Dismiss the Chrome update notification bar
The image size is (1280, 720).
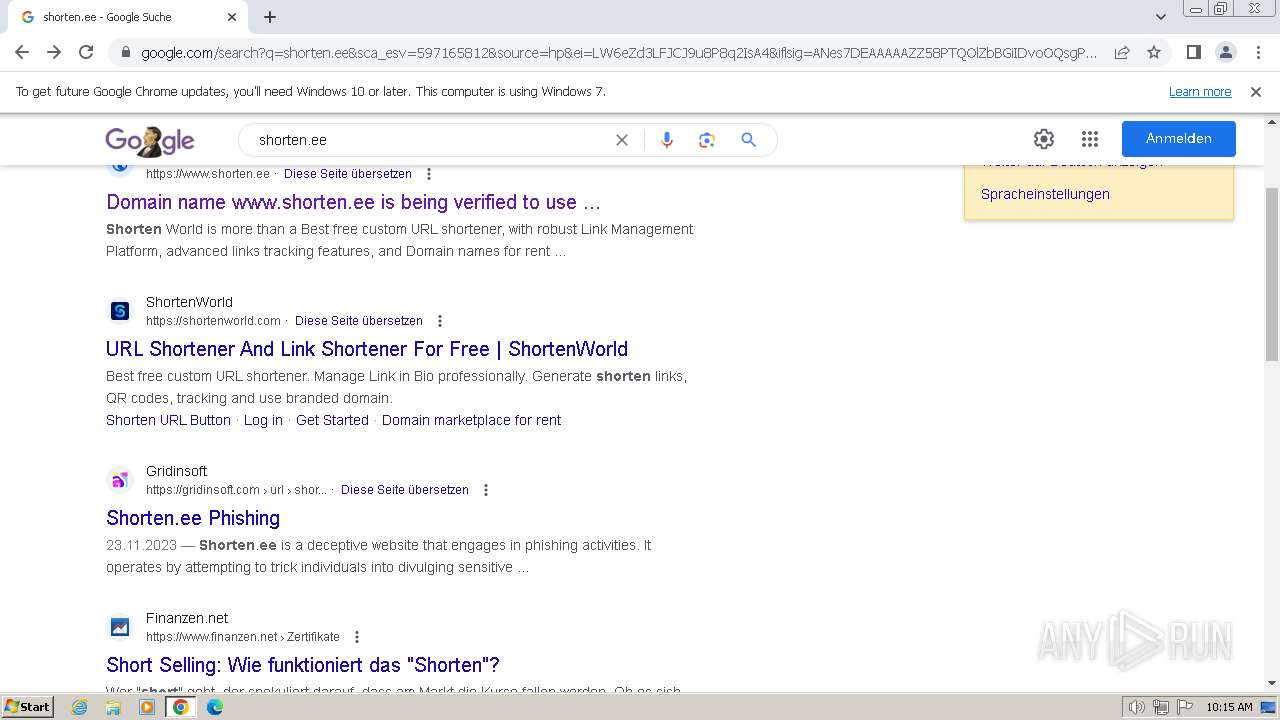coord(1256,92)
